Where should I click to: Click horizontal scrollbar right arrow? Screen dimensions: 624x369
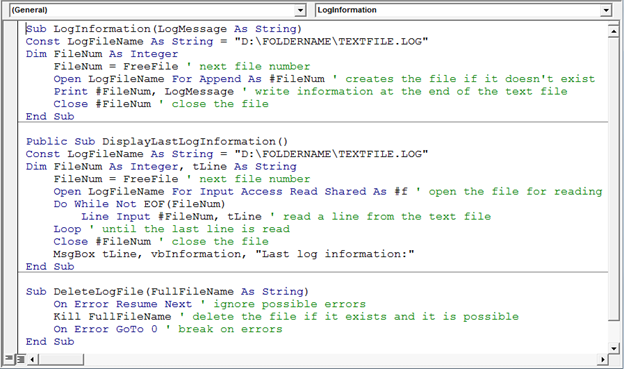tap(603, 359)
